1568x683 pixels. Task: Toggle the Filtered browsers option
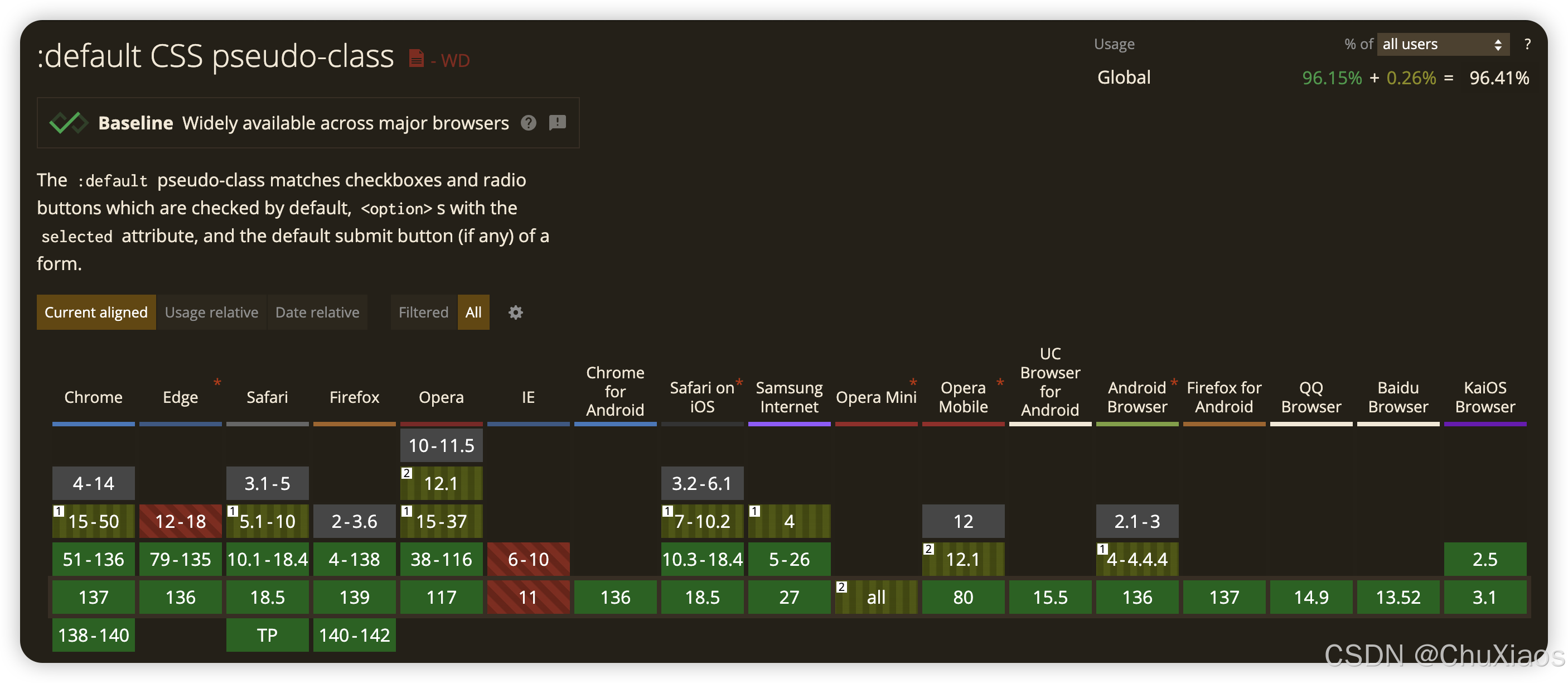pyautogui.click(x=423, y=312)
